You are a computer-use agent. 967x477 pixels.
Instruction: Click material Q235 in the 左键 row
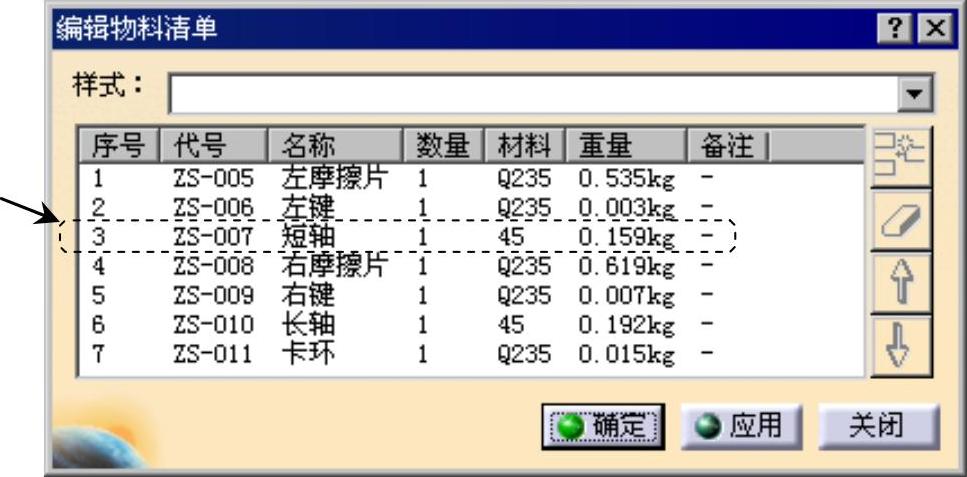tap(524, 209)
